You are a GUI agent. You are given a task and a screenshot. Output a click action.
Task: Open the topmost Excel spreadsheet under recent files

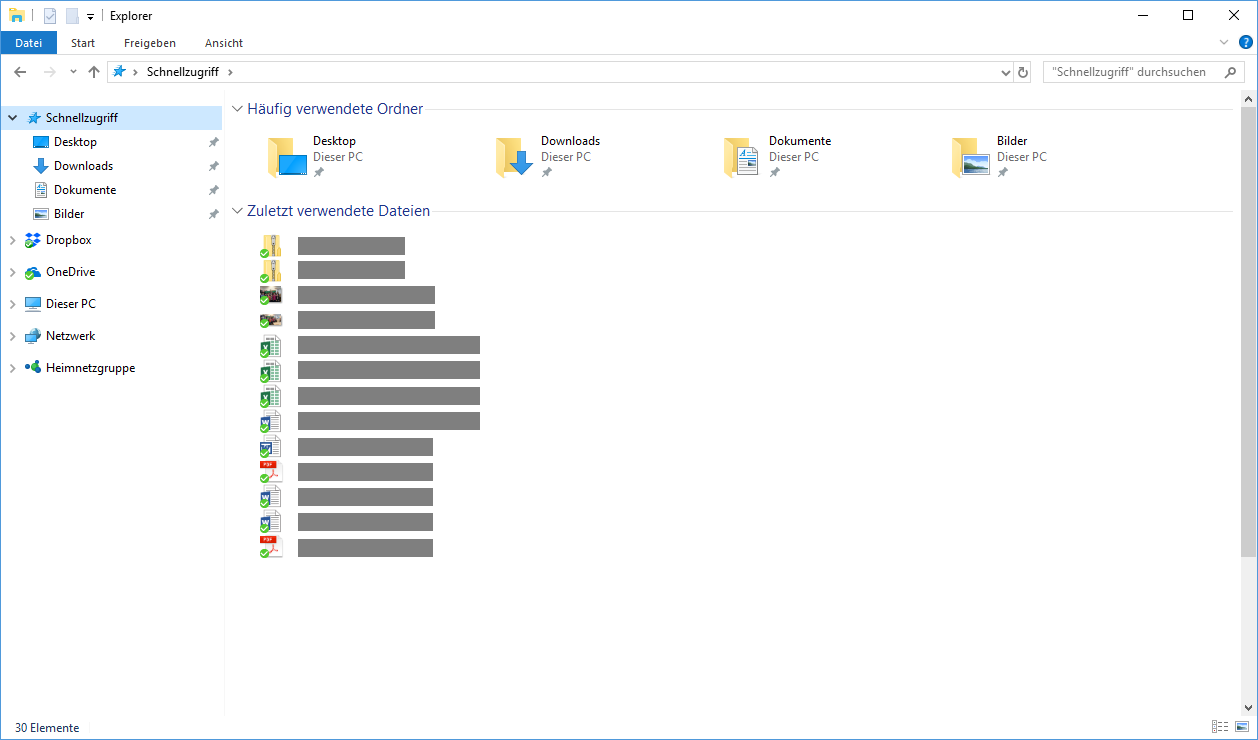[388, 345]
